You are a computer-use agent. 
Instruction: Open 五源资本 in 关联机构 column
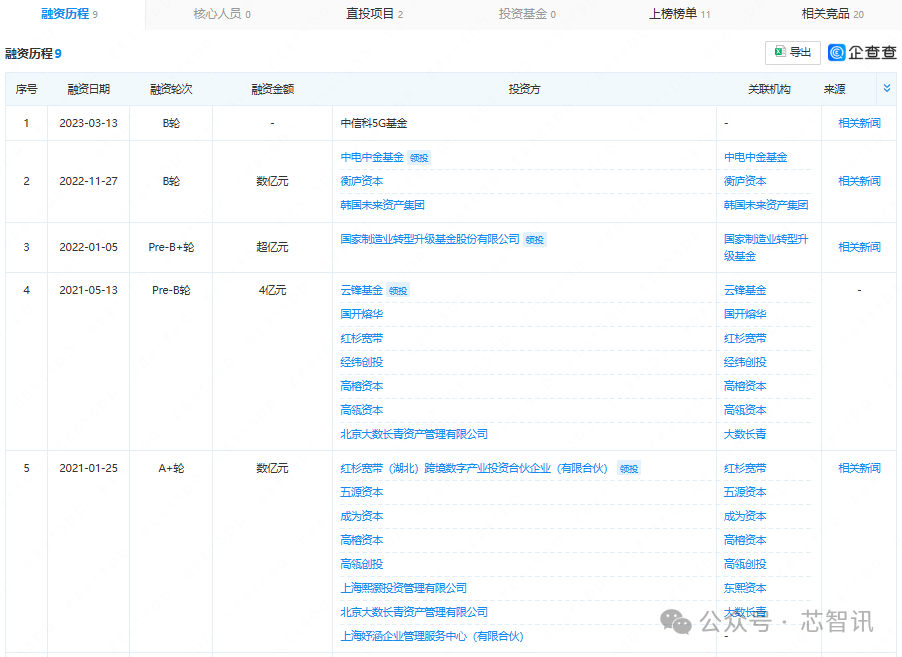point(745,492)
